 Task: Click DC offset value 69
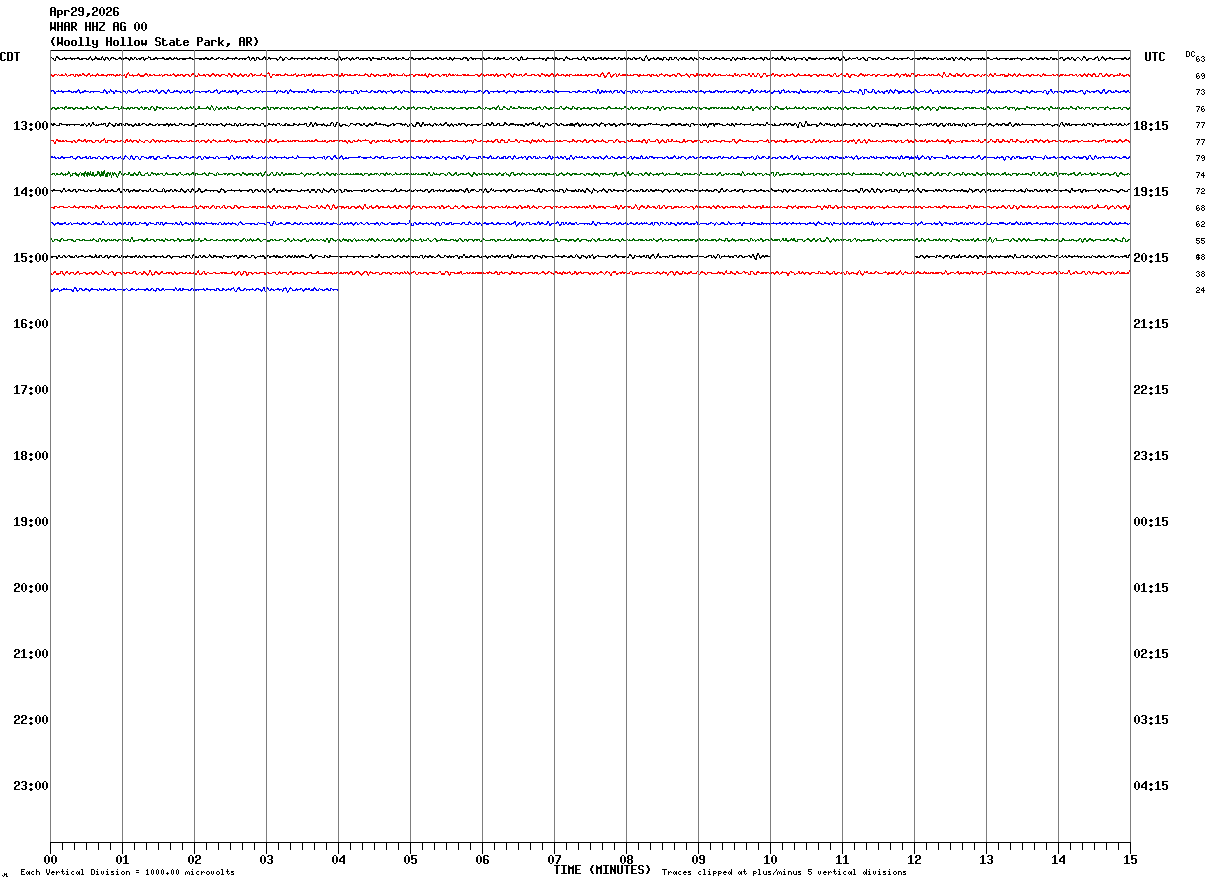(x=1200, y=76)
